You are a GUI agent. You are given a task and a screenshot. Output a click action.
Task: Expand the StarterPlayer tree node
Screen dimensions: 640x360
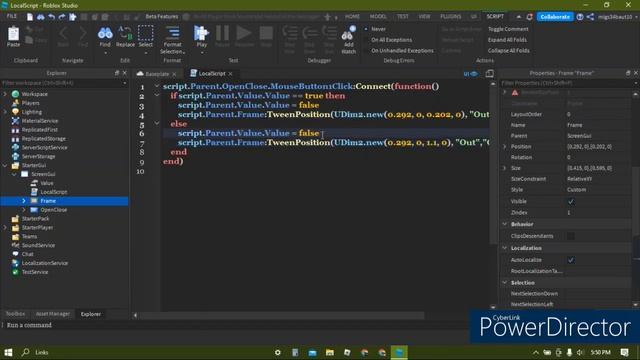point(5,227)
